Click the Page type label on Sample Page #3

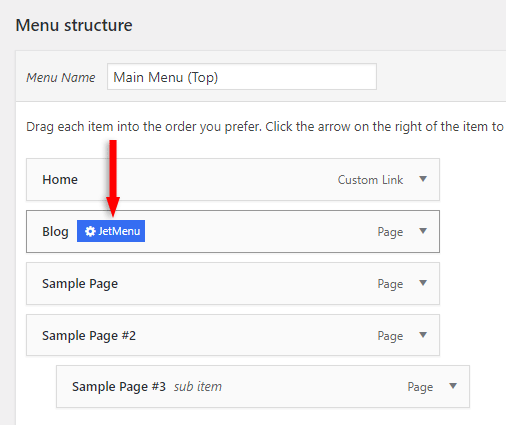[420, 387]
